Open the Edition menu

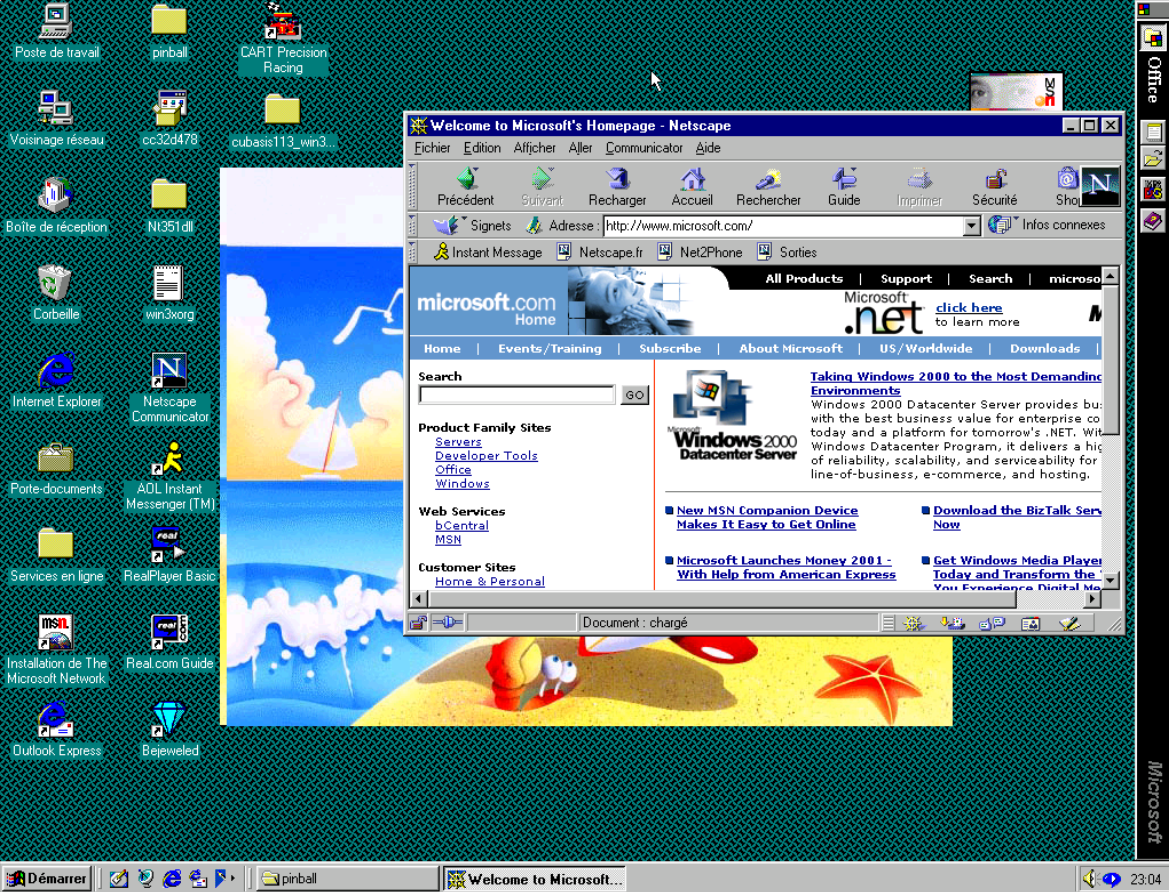point(482,148)
